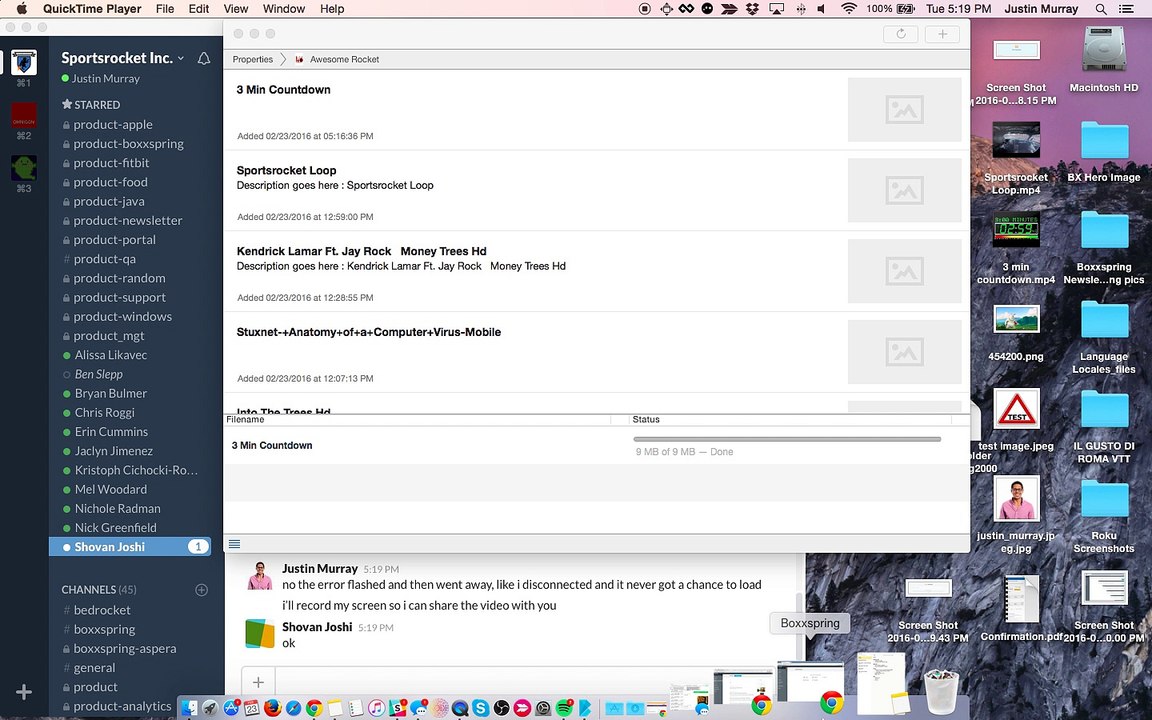The width and height of the screenshot is (1152, 720).
Task: Click attachment plus button in Slack message box
Action: [259, 683]
